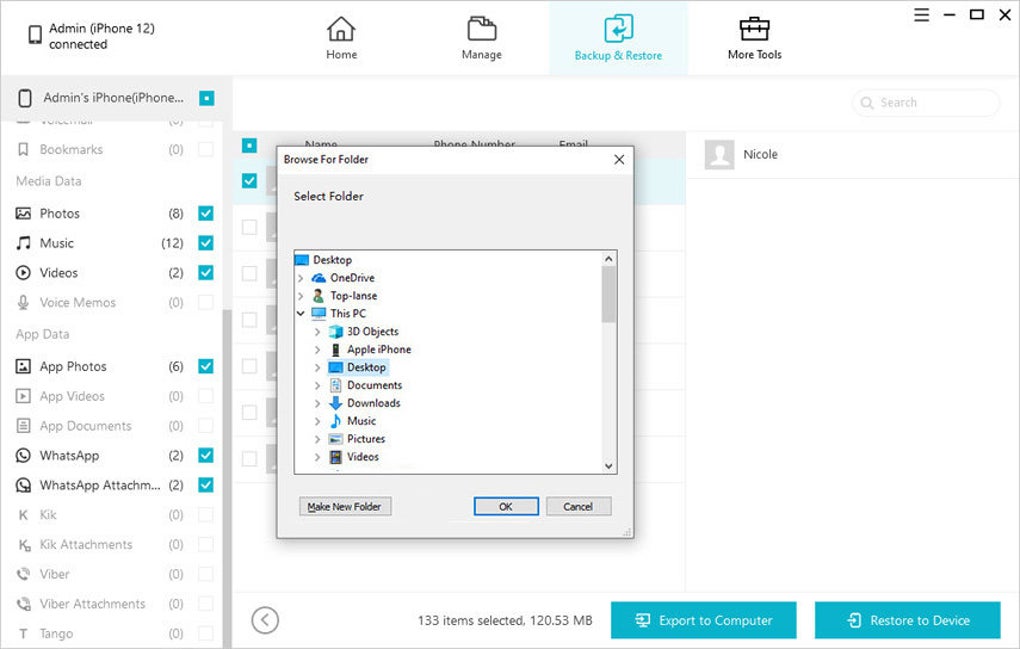Select the Backup & Restore icon
The image size is (1020, 649).
(x=618, y=29)
